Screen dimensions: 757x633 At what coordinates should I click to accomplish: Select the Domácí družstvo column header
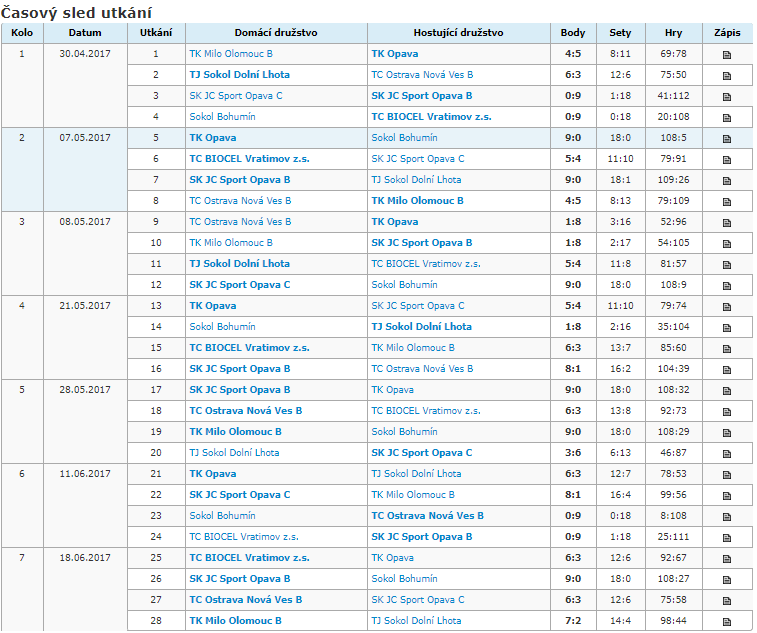point(276,33)
